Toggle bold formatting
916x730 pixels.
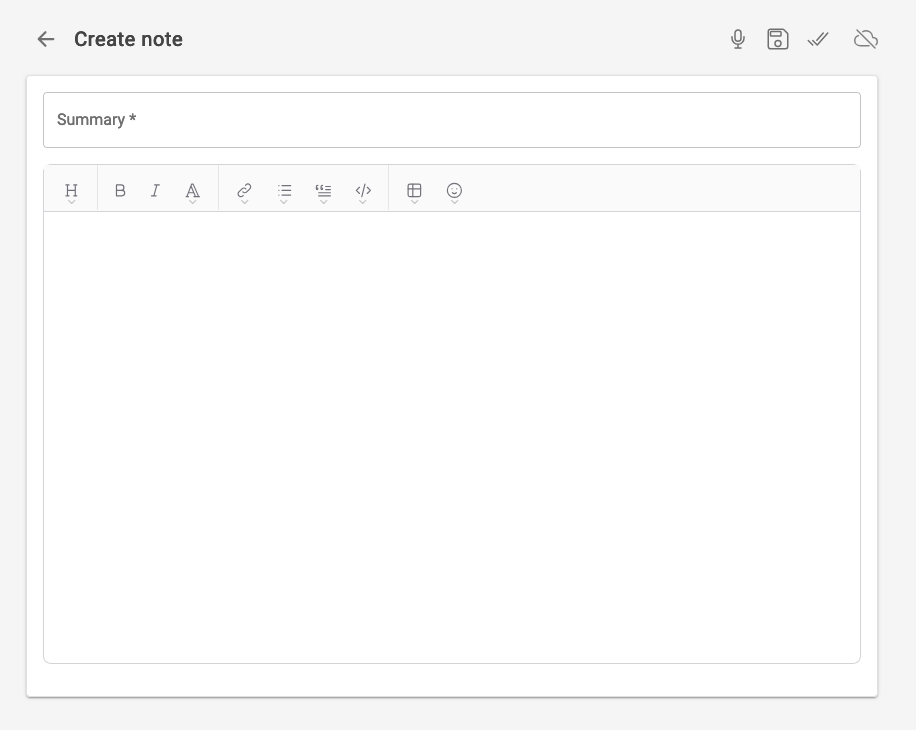(x=120, y=190)
